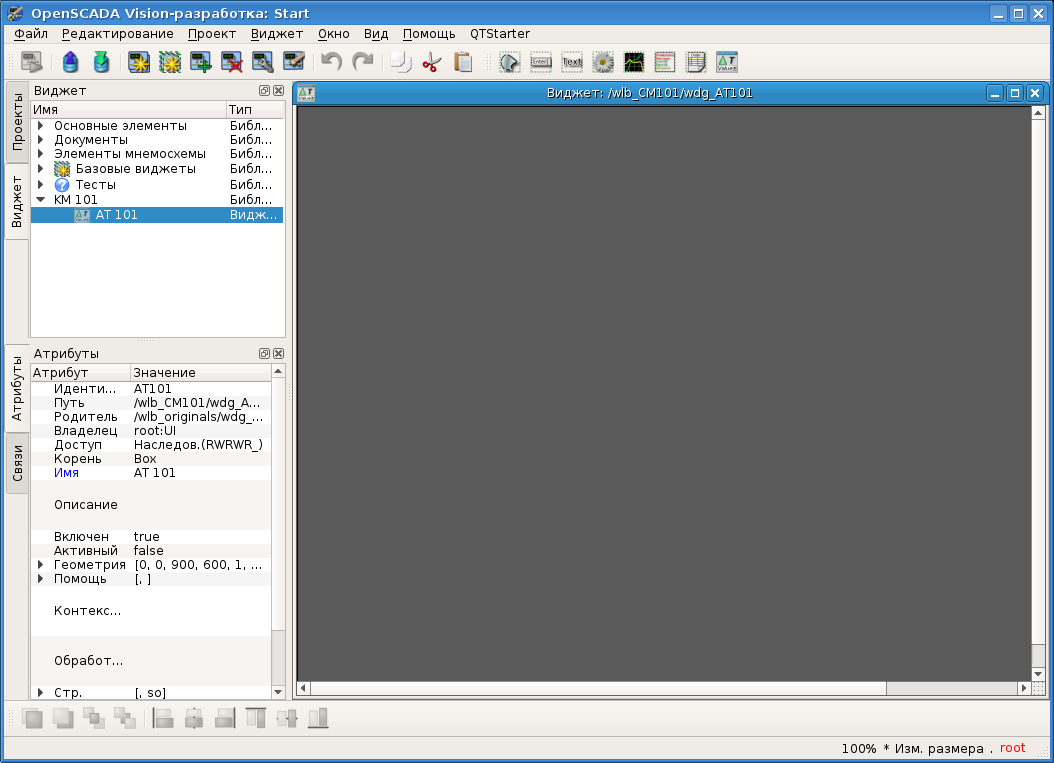Switch to the Проекты side tab
This screenshot has height=763, width=1054.
pos(18,122)
